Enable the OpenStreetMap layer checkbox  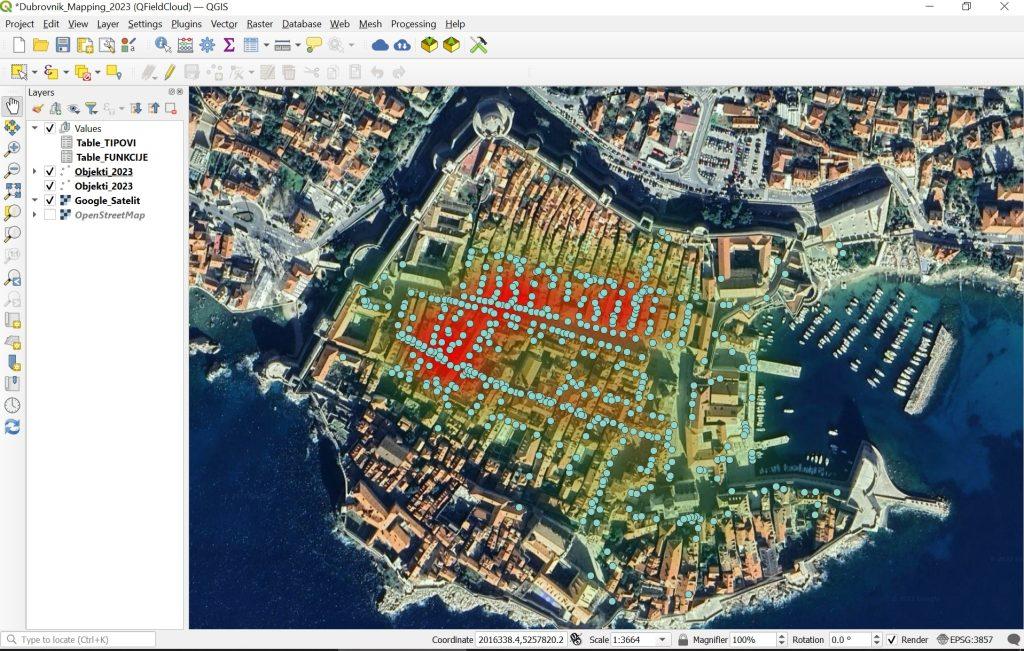click(50, 215)
